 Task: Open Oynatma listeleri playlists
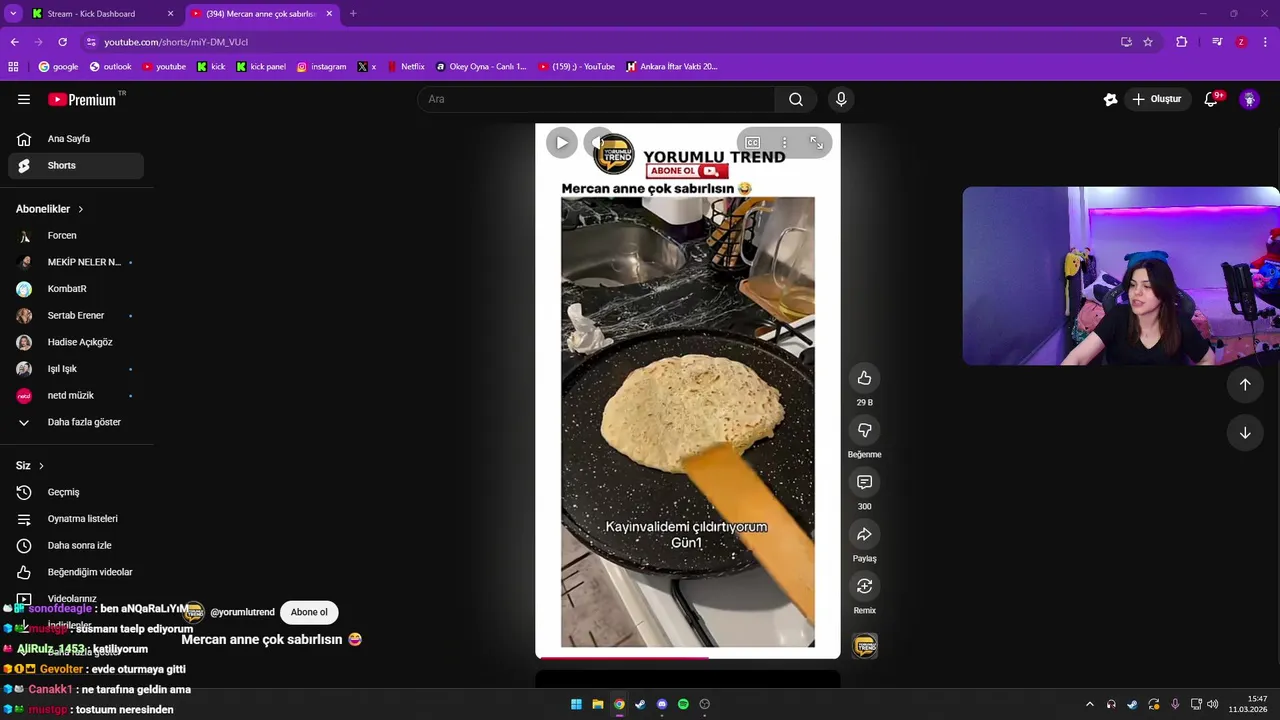coord(76,519)
